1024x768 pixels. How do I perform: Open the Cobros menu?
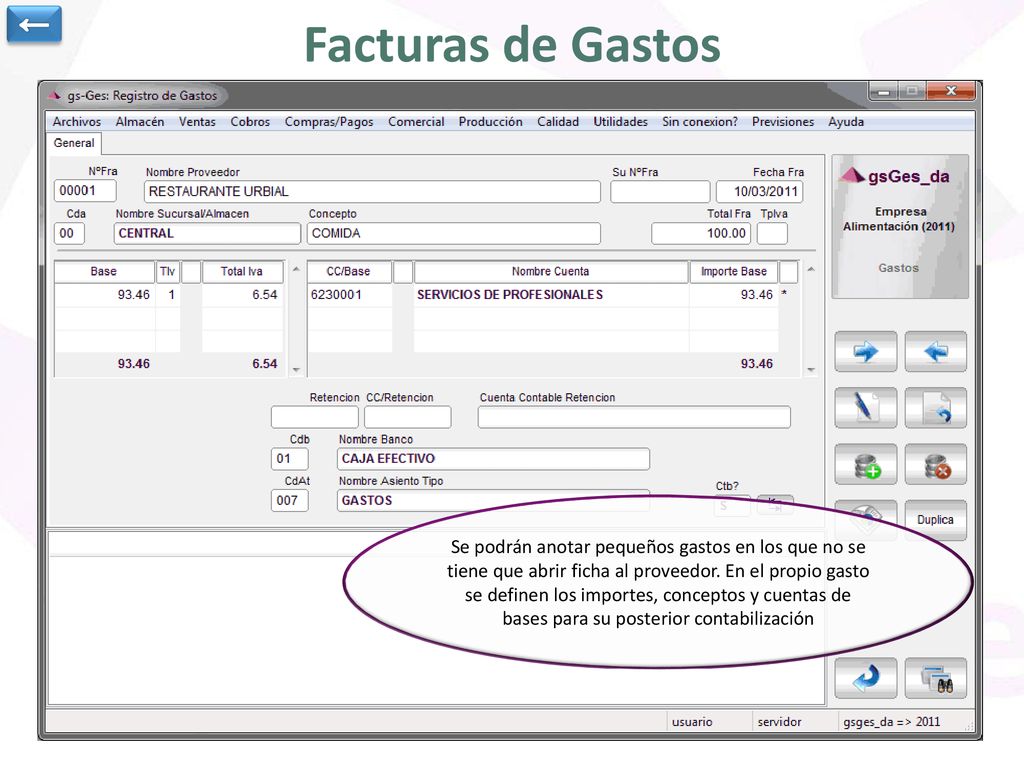(250, 121)
